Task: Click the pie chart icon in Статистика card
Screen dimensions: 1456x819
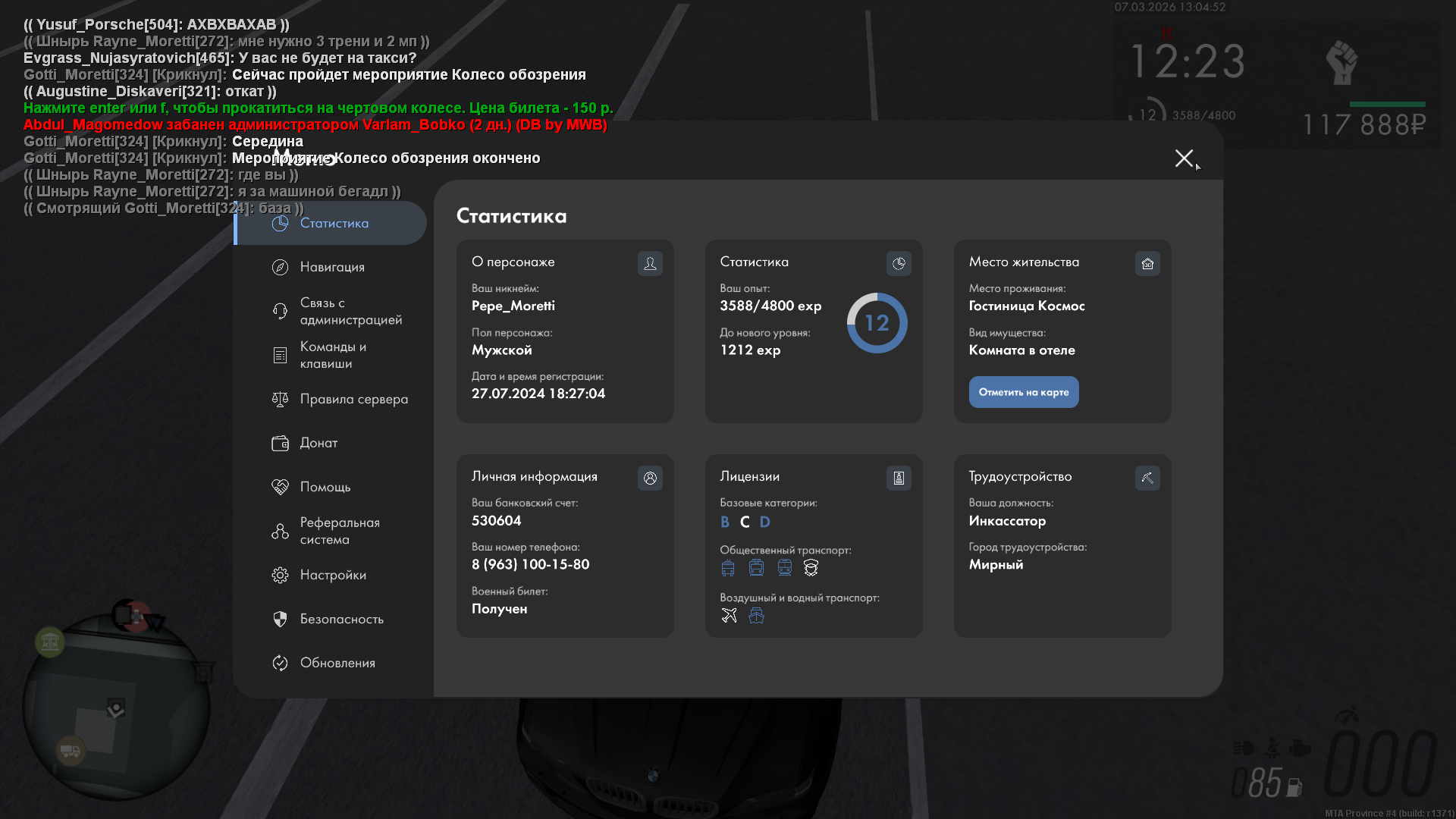Action: pos(899,263)
